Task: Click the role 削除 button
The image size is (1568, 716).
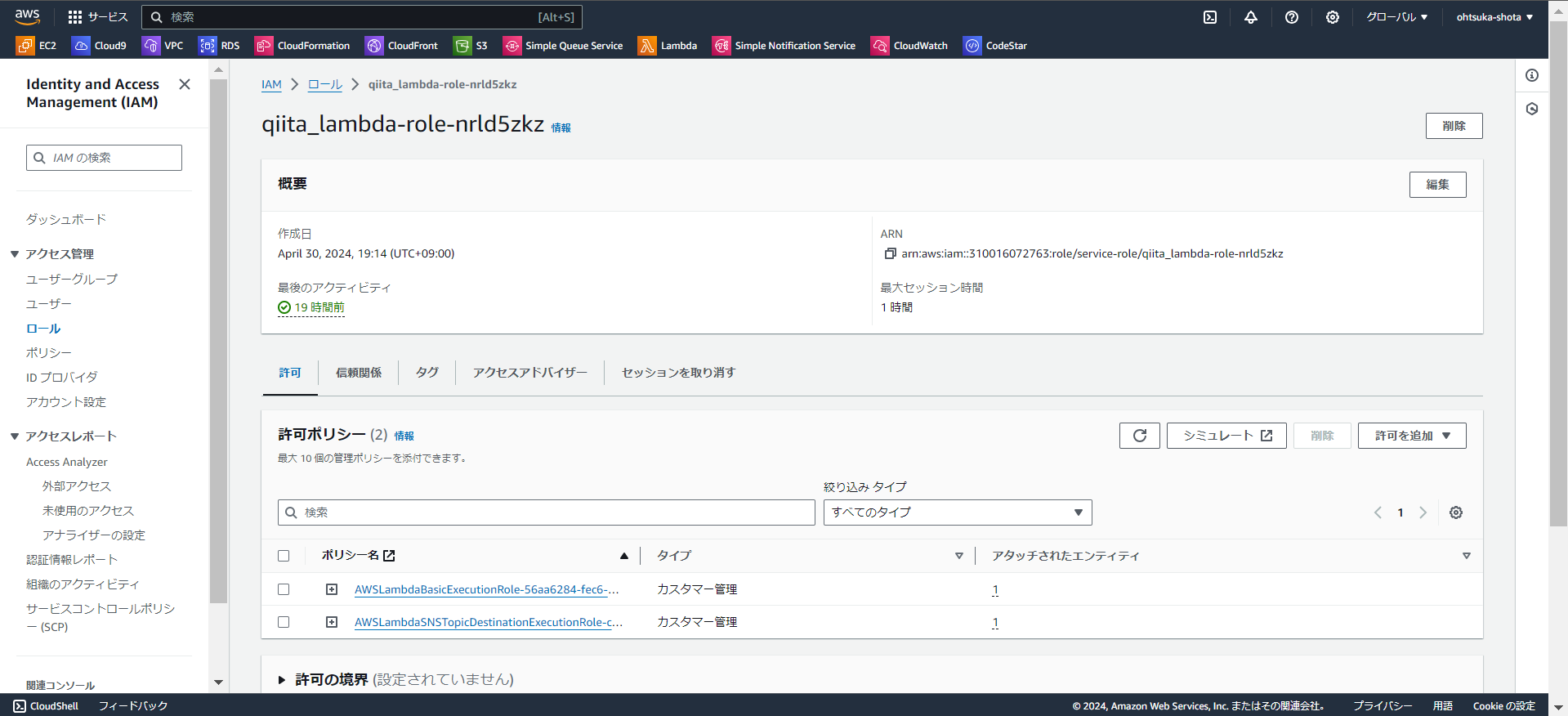Action: click(1454, 126)
